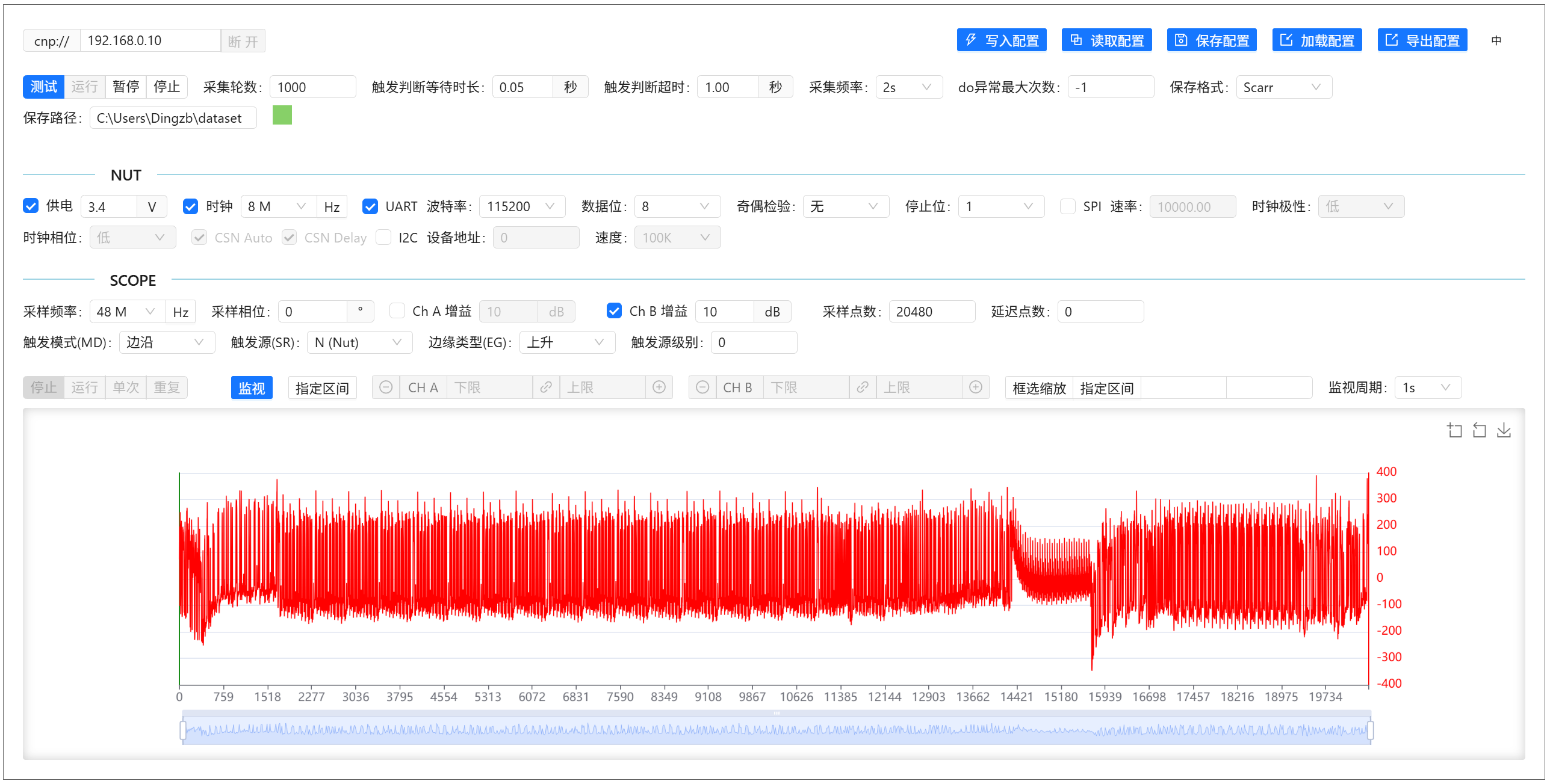The image size is (1550, 784).
Task: Click the green status color square
Action: coord(282,115)
